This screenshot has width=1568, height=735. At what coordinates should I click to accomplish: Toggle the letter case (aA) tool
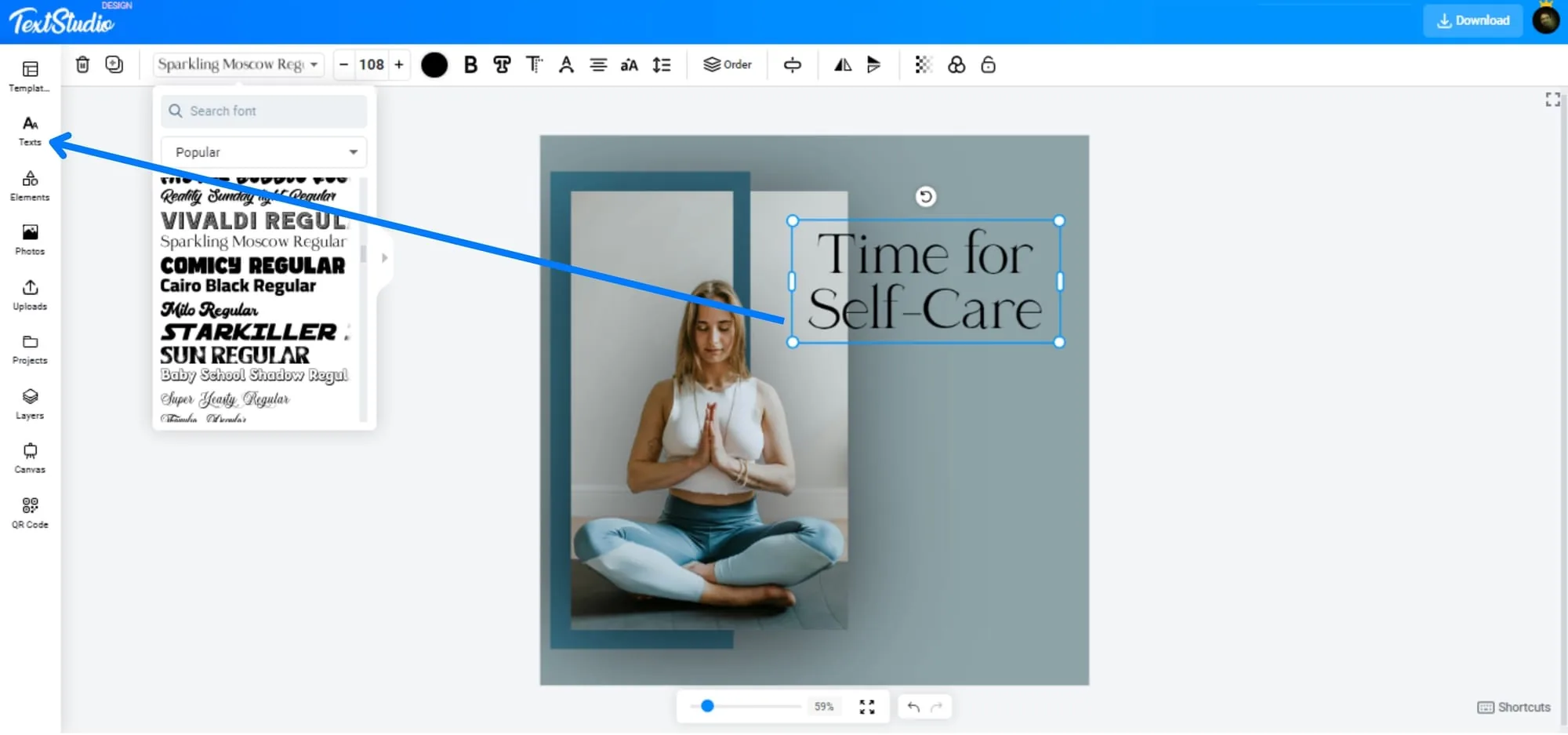[x=629, y=65]
